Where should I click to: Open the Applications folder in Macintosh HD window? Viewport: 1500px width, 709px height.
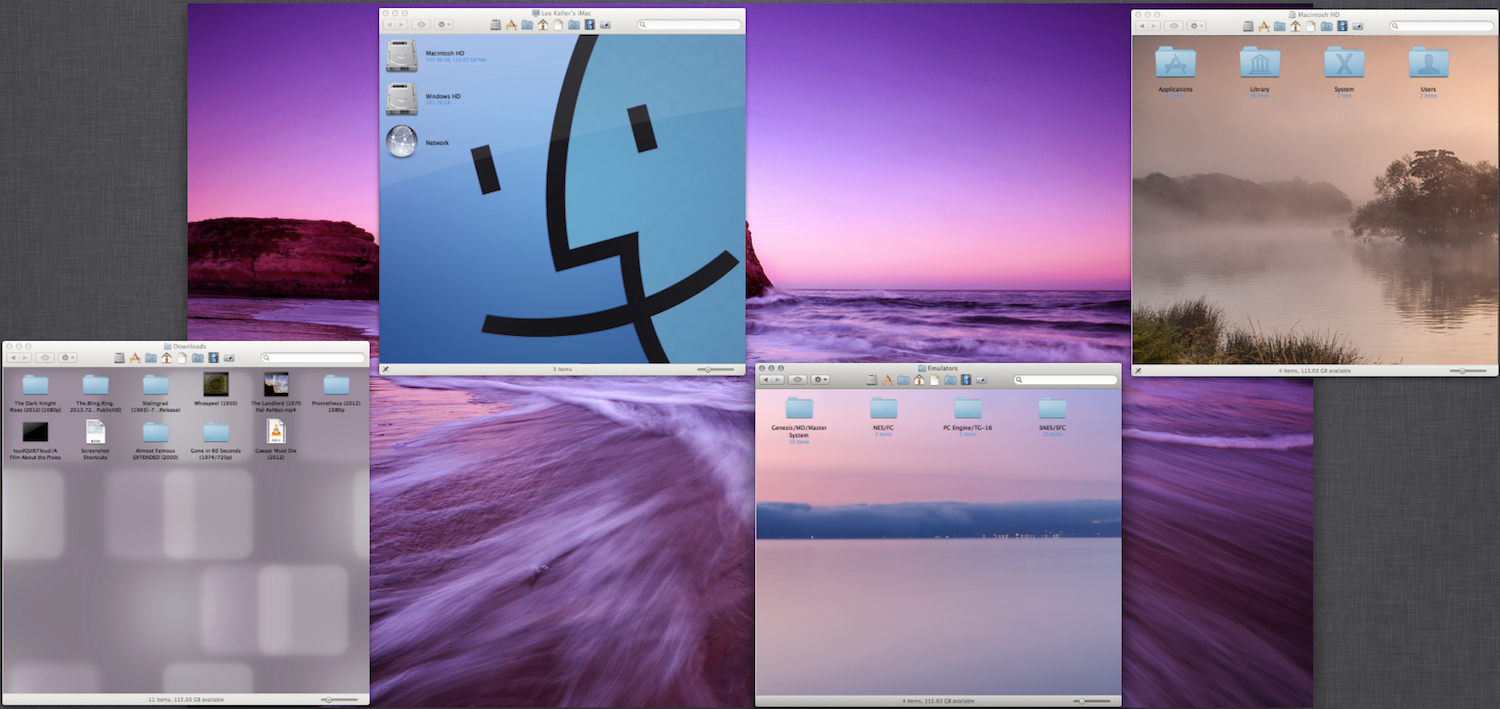[x=1175, y=63]
